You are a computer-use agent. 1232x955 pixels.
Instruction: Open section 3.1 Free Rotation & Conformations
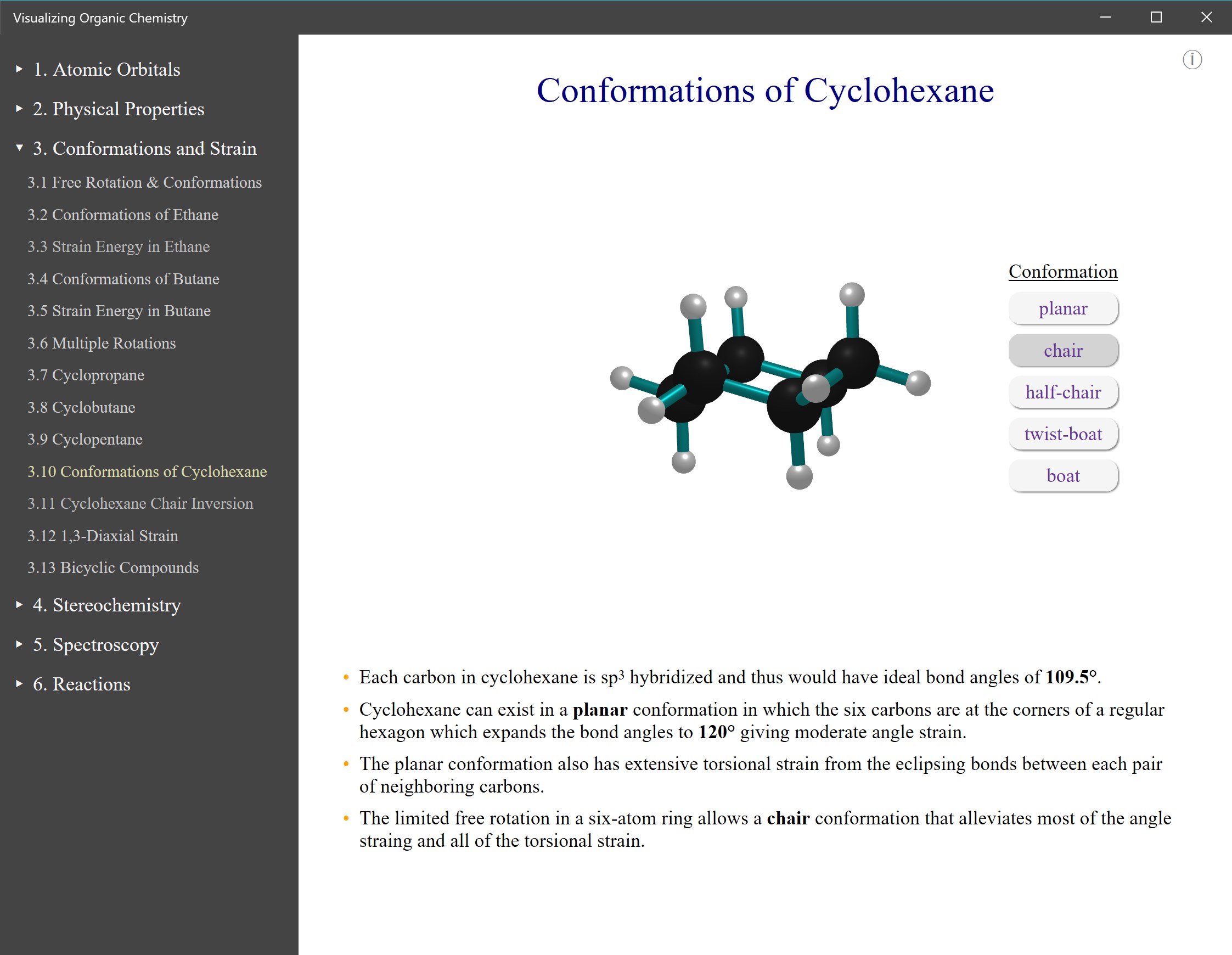(x=144, y=182)
